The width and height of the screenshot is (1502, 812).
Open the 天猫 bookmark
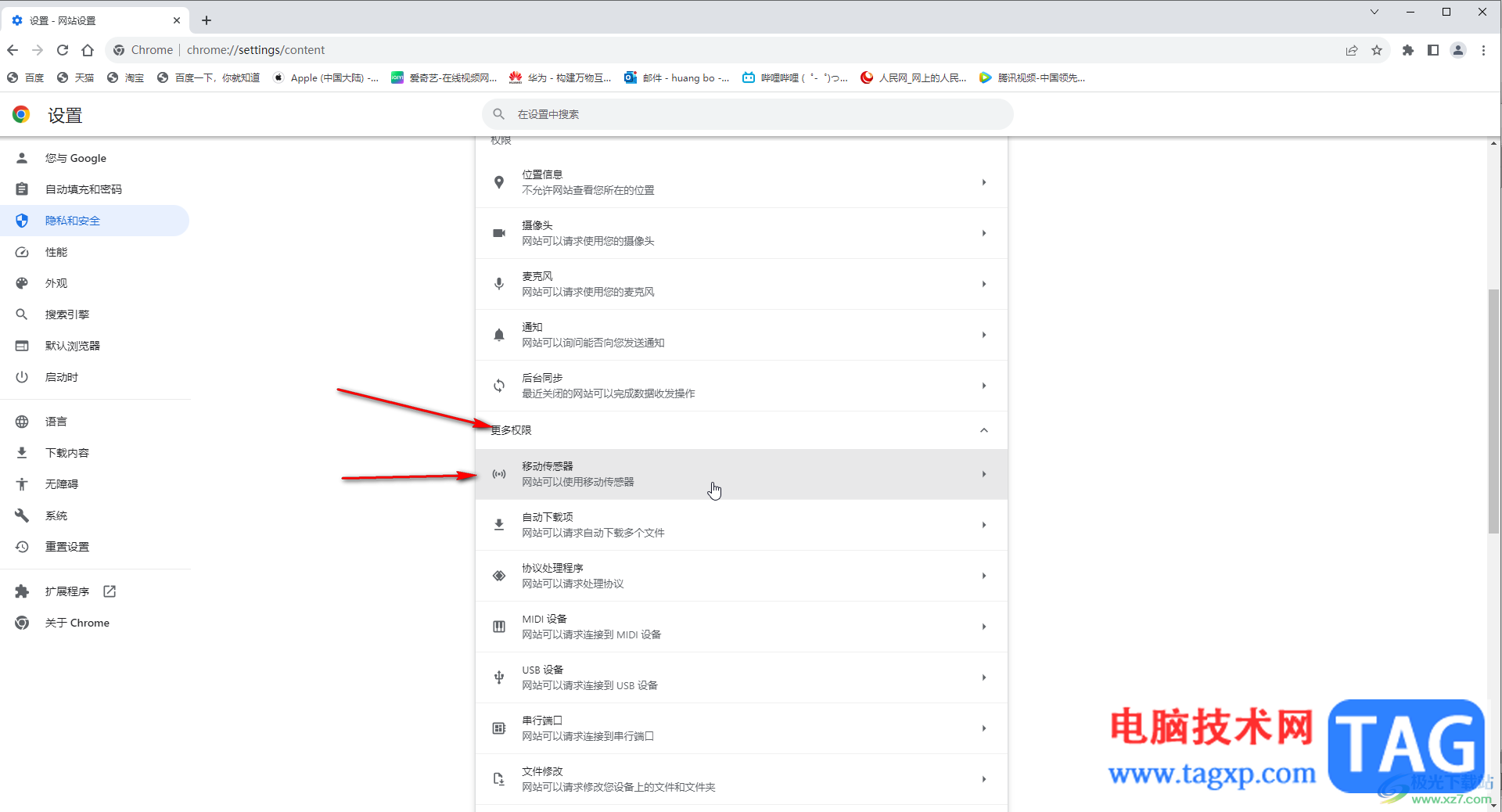tap(76, 77)
